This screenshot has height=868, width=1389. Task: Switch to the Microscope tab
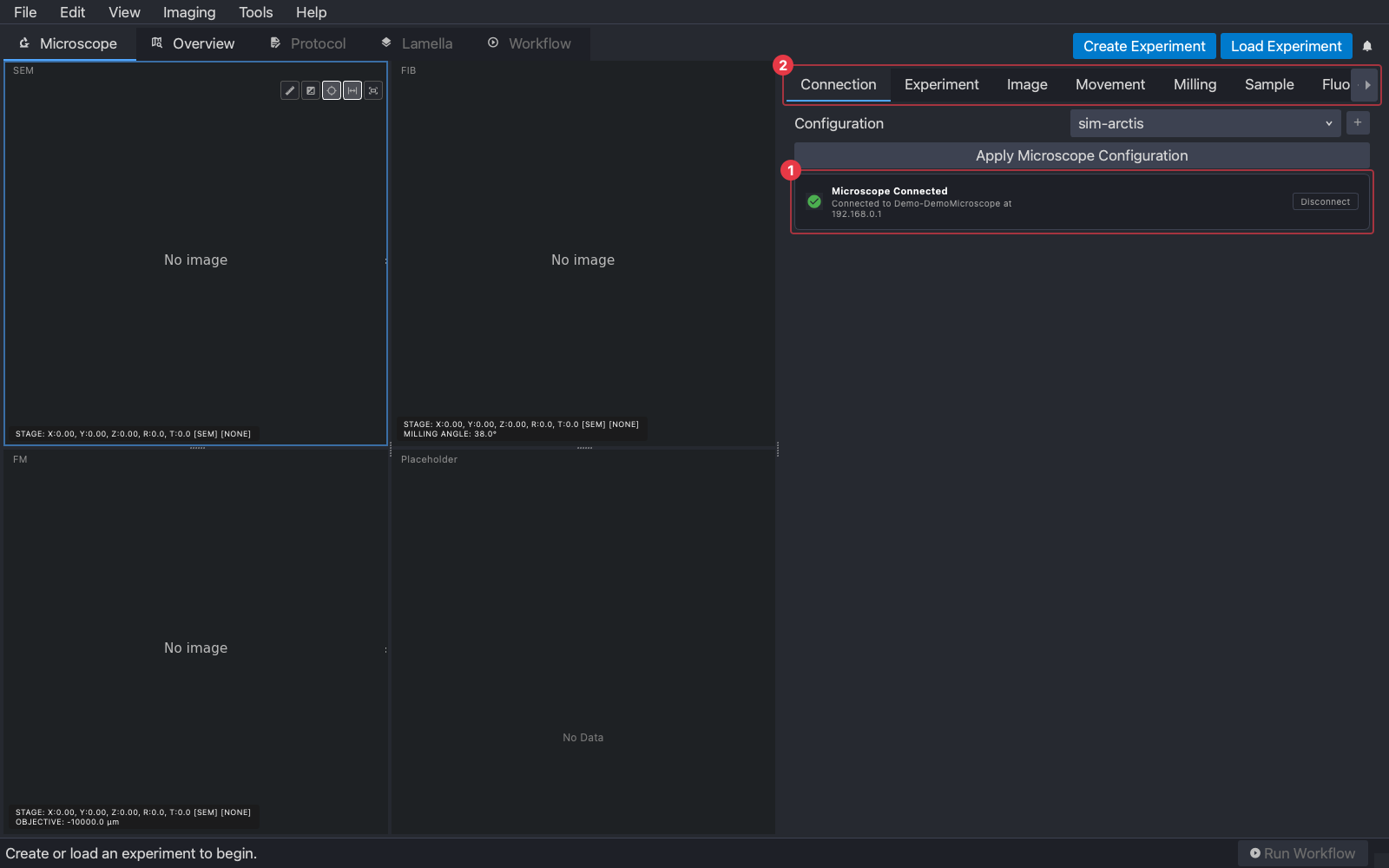pos(69,43)
